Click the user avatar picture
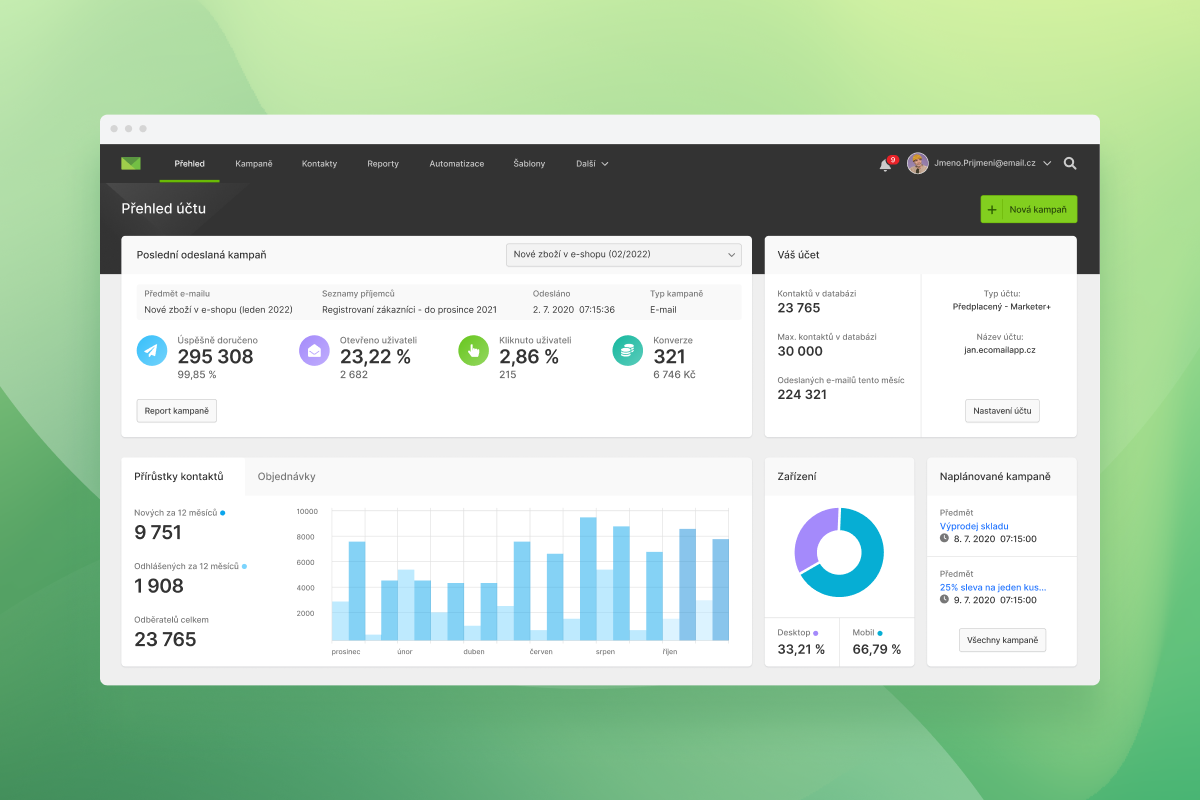Screen dimensions: 1200x800 pos(918,163)
